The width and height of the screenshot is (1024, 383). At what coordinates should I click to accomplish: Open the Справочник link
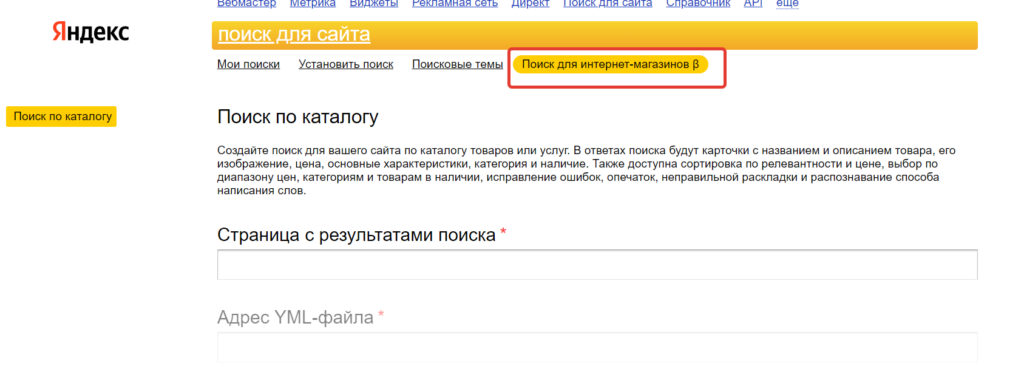click(x=698, y=3)
